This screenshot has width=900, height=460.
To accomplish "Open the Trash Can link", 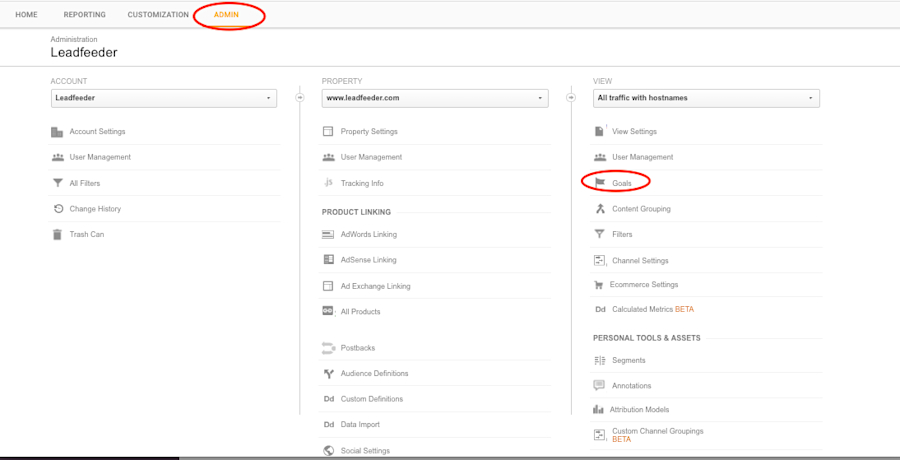I will 87,234.
